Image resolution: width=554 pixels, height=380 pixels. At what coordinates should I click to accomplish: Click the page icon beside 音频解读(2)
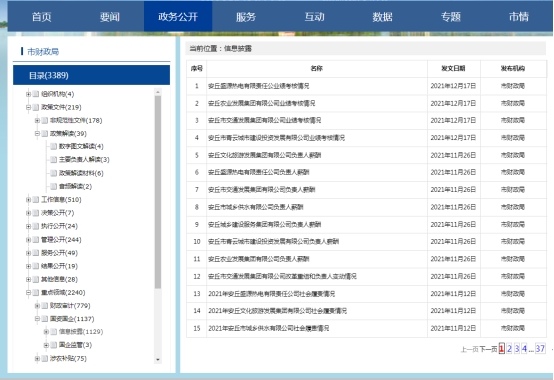(53, 186)
